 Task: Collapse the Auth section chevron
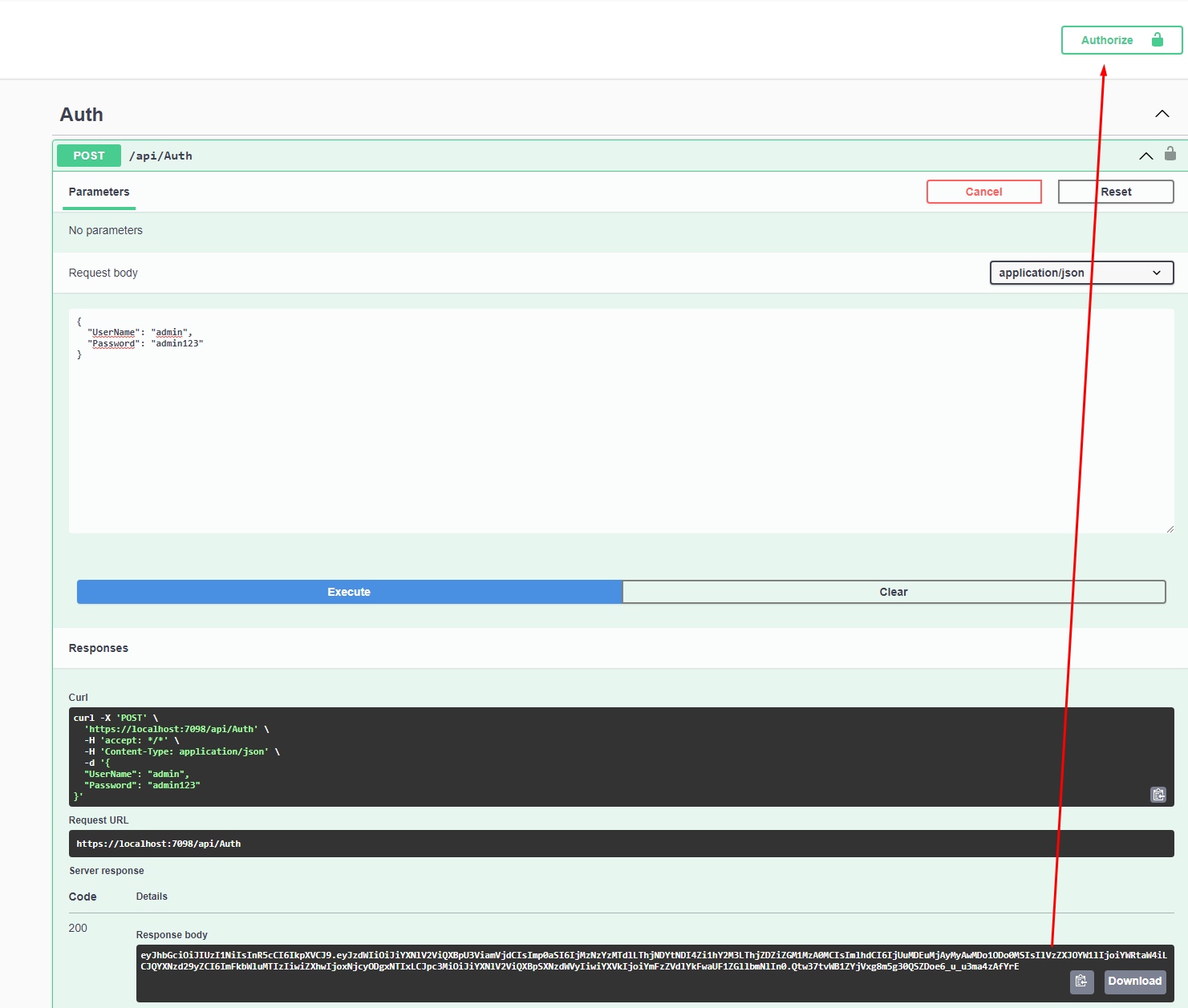click(x=1162, y=114)
